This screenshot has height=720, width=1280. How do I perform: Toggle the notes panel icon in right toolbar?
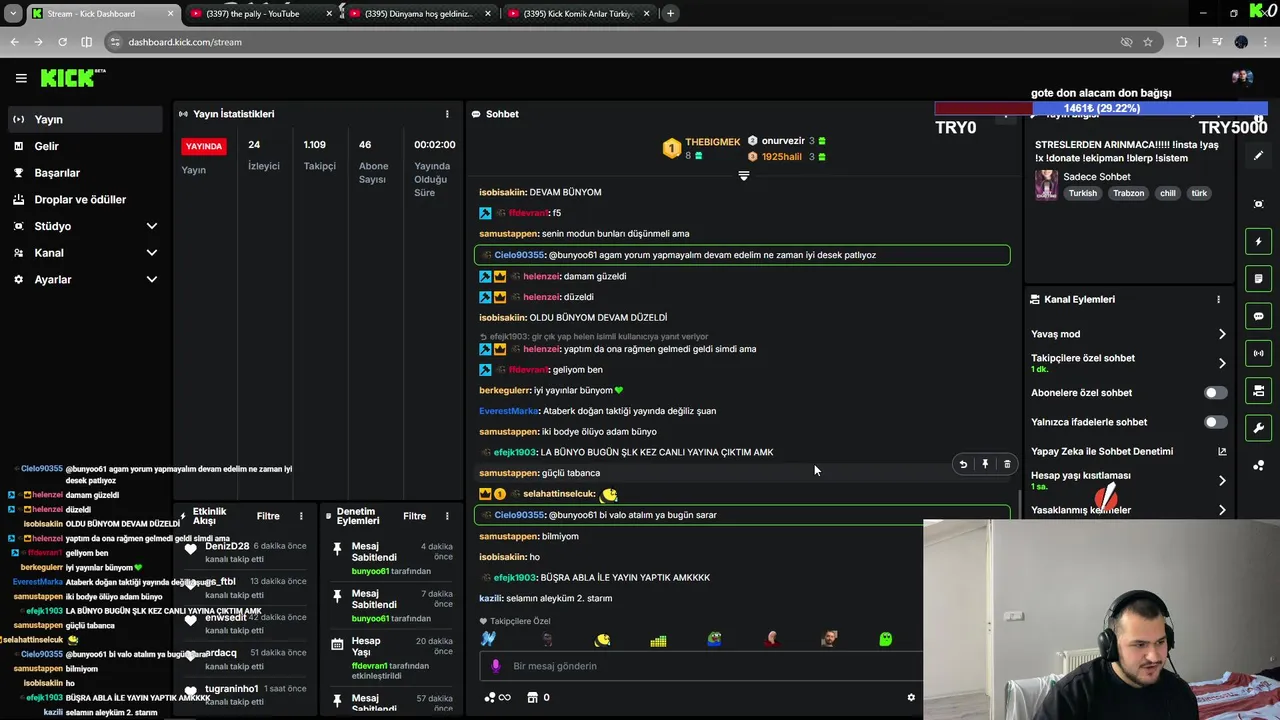pyautogui.click(x=1258, y=278)
